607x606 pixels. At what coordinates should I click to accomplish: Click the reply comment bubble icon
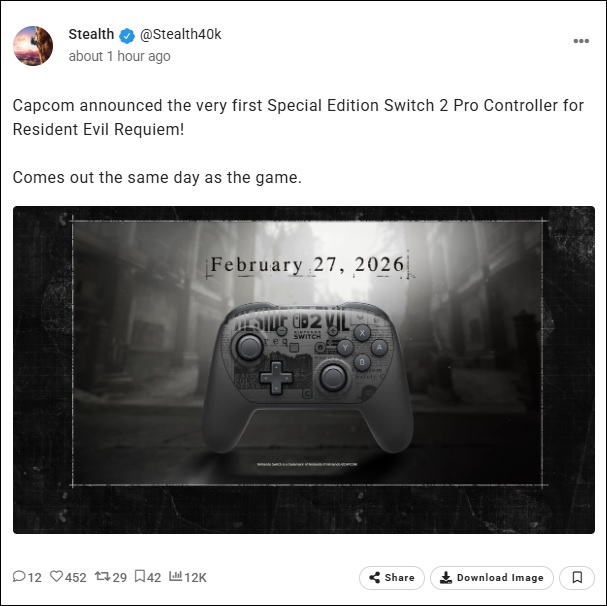click(x=19, y=576)
